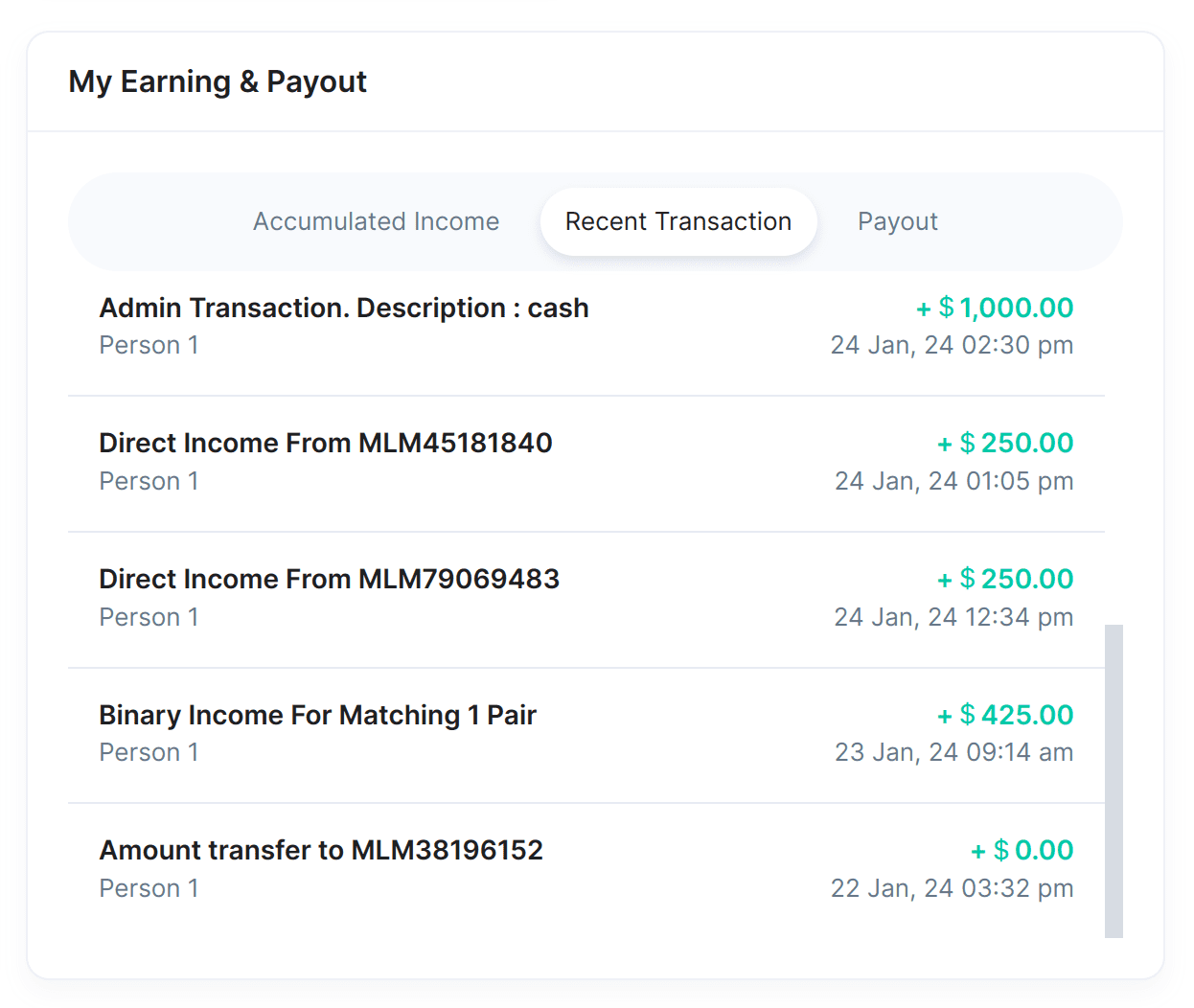
Task: Click the 24 Jan, 24 02:30 pm timestamp
Action: pyautogui.click(x=952, y=345)
